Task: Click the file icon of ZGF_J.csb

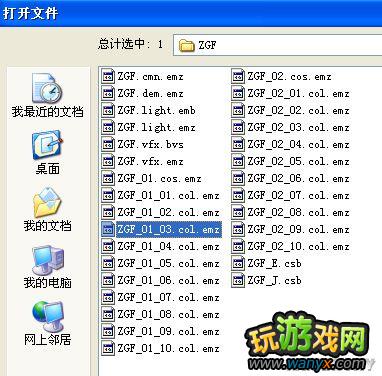Action: (238, 280)
